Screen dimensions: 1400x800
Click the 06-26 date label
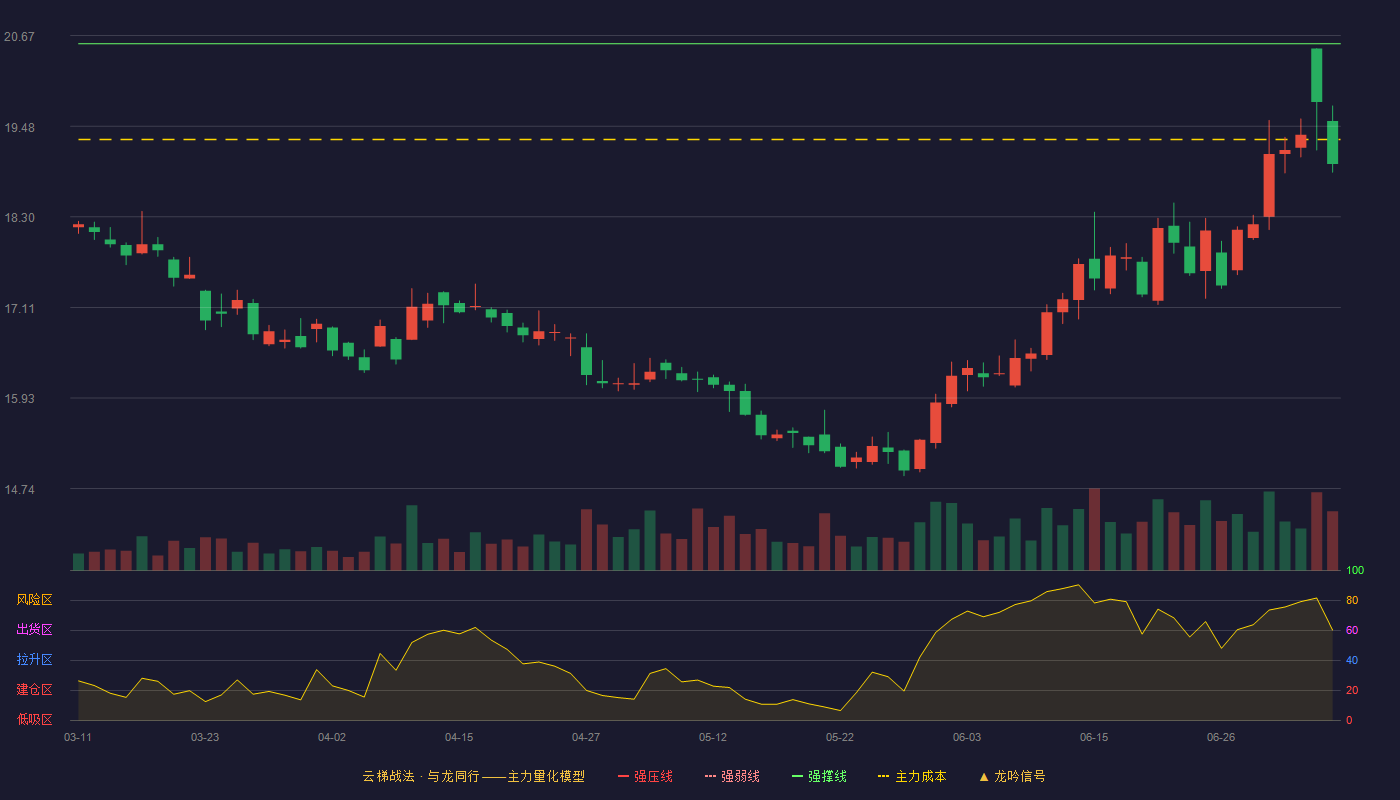point(1221,737)
